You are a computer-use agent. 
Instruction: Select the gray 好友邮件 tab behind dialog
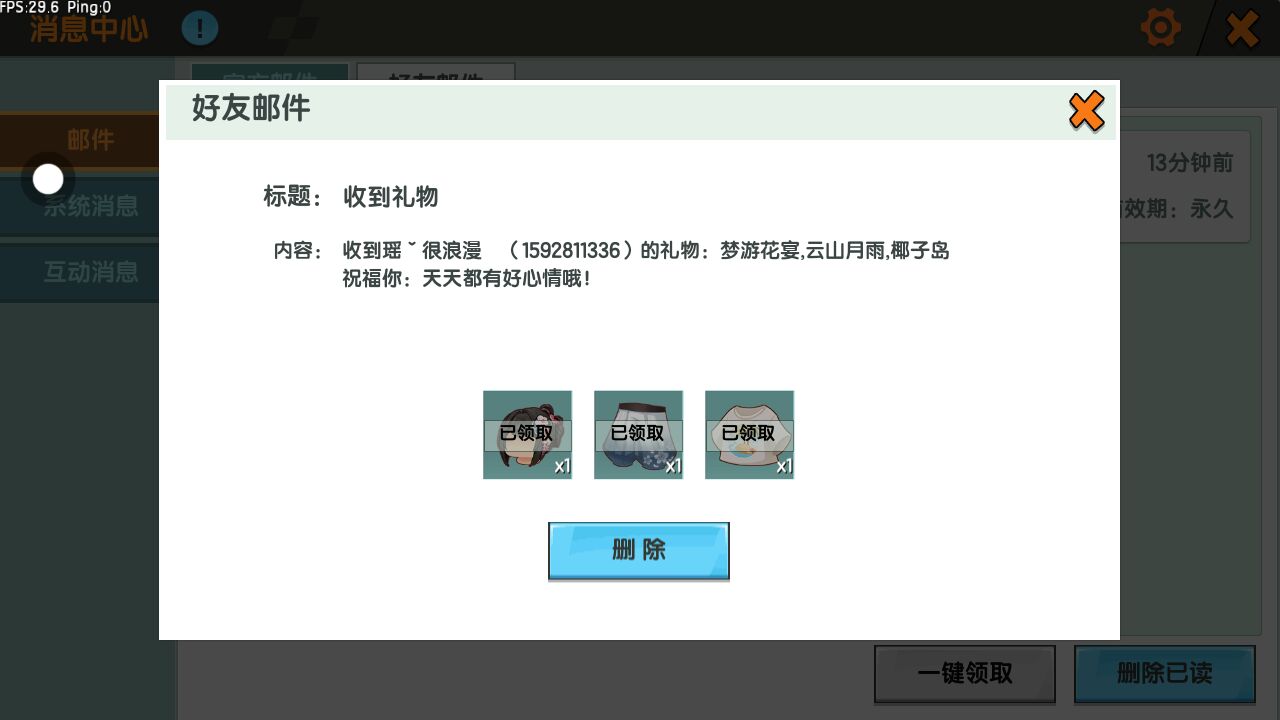tap(435, 72)
